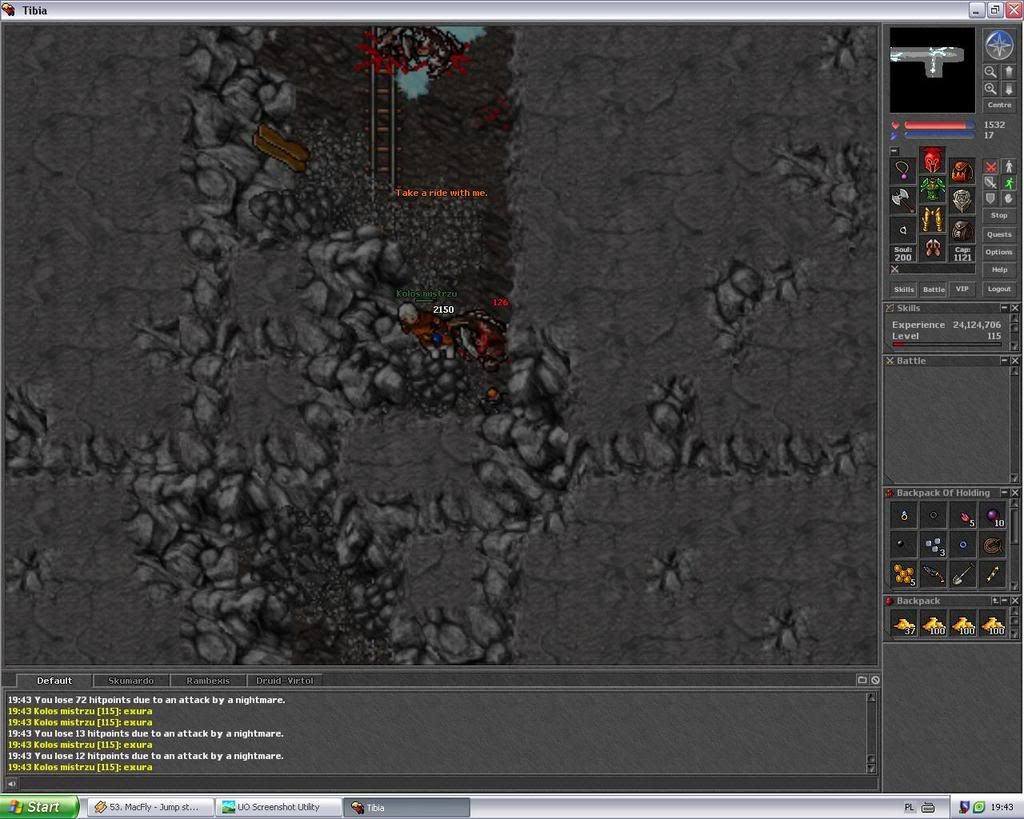Screen dimensions: 1024x819
Task: Click the Stop button
Action: click(x=999, y=216)
